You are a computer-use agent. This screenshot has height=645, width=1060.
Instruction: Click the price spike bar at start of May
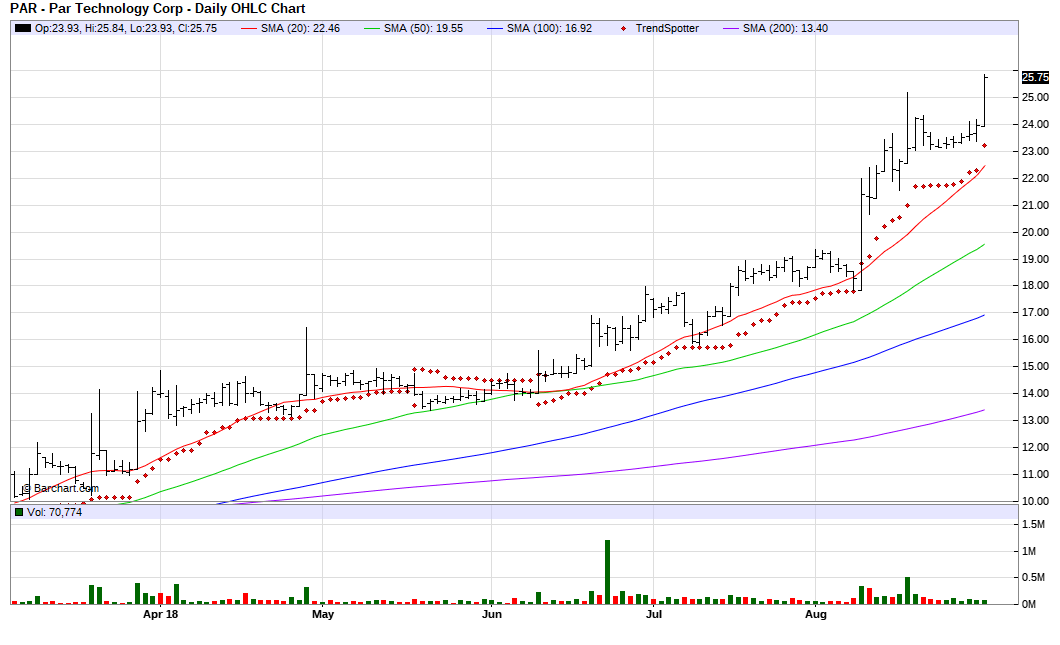tap(306, 362)
